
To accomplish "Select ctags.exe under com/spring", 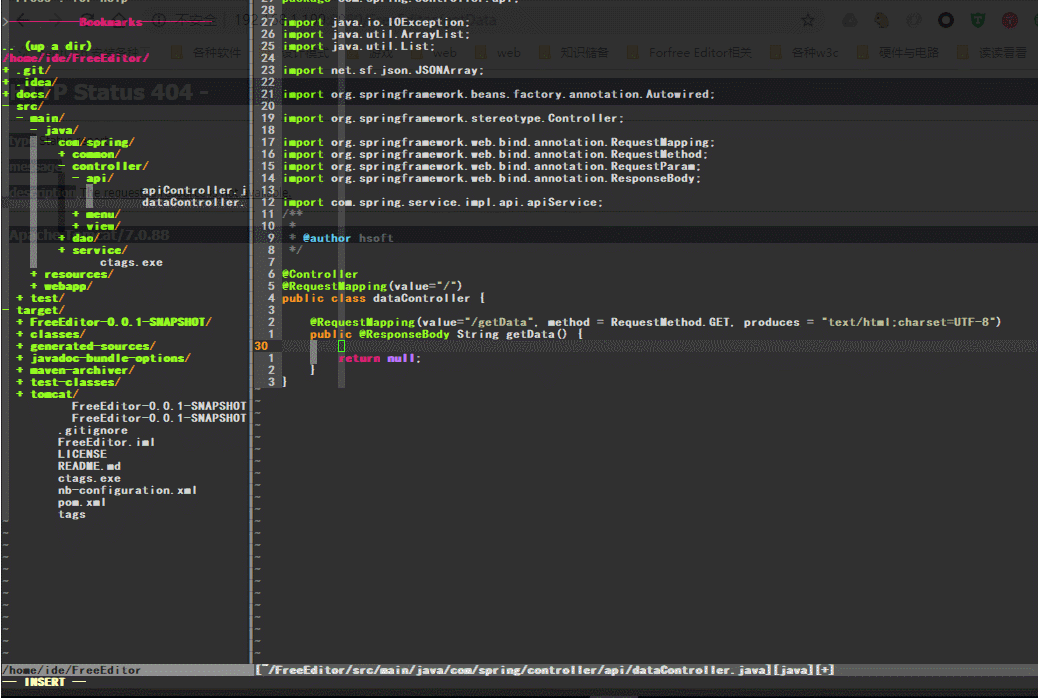I will 131,262.
